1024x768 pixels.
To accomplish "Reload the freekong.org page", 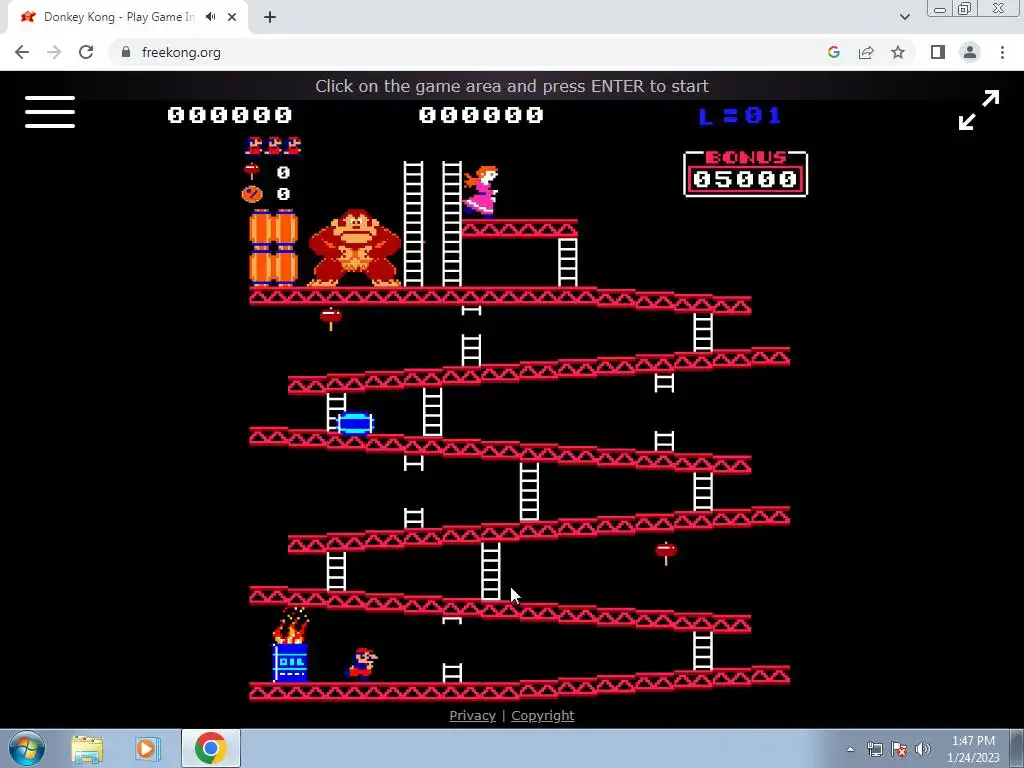I will tap(86, 52).
